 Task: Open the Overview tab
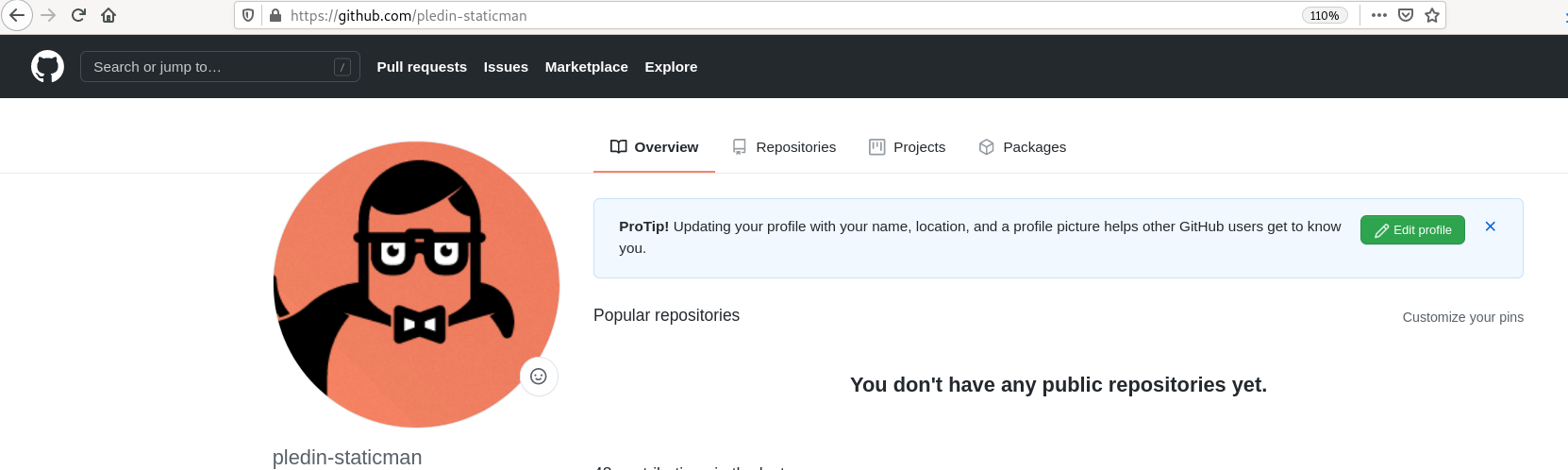pos(654,147)
